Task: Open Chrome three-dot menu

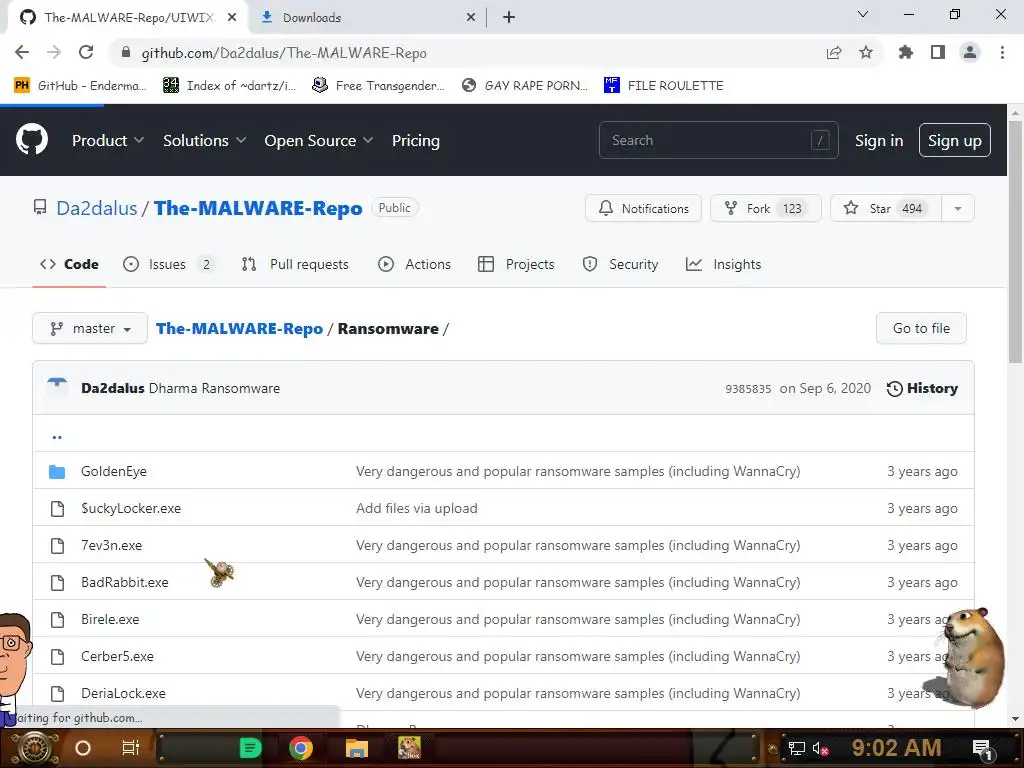Action: 1002,52
